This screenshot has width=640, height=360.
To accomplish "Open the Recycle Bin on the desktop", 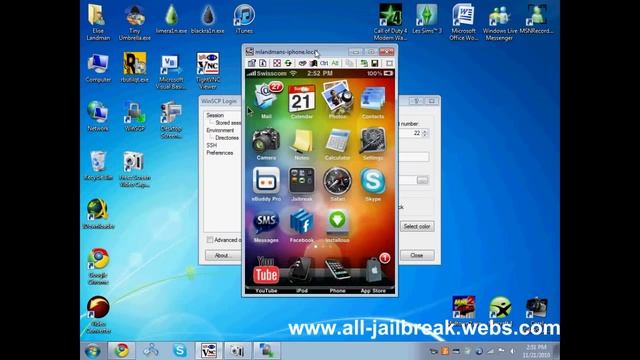I will click(x=98, y=165).
